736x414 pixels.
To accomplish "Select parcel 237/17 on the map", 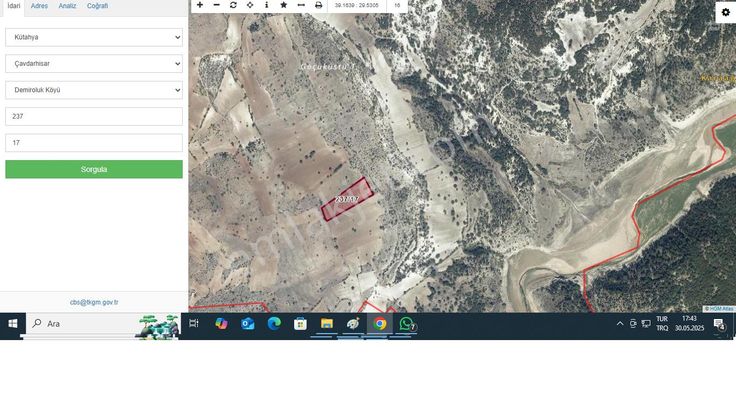I will coord(347,199).
